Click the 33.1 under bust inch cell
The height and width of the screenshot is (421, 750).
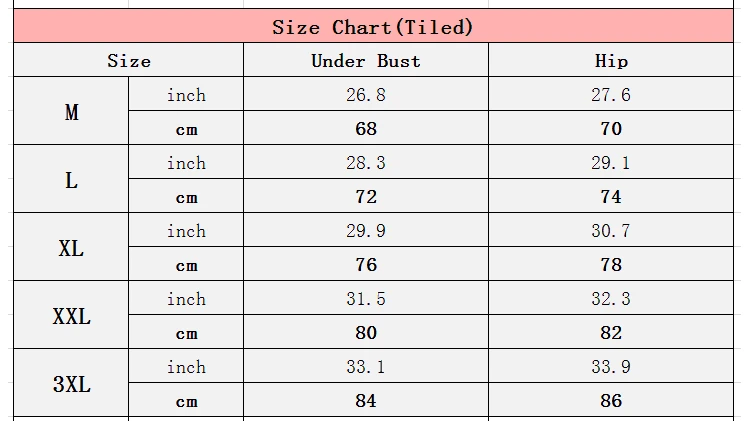pyautogui.click(x=366, y=366)
